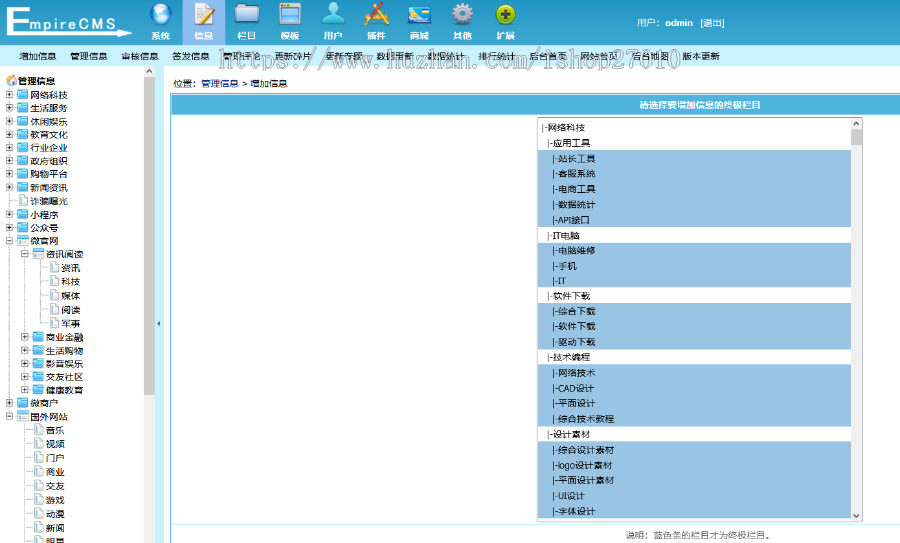Screen dimensions: 900x543
Task: Click the 游戏 page icon in tree
Action: [39, 500]
